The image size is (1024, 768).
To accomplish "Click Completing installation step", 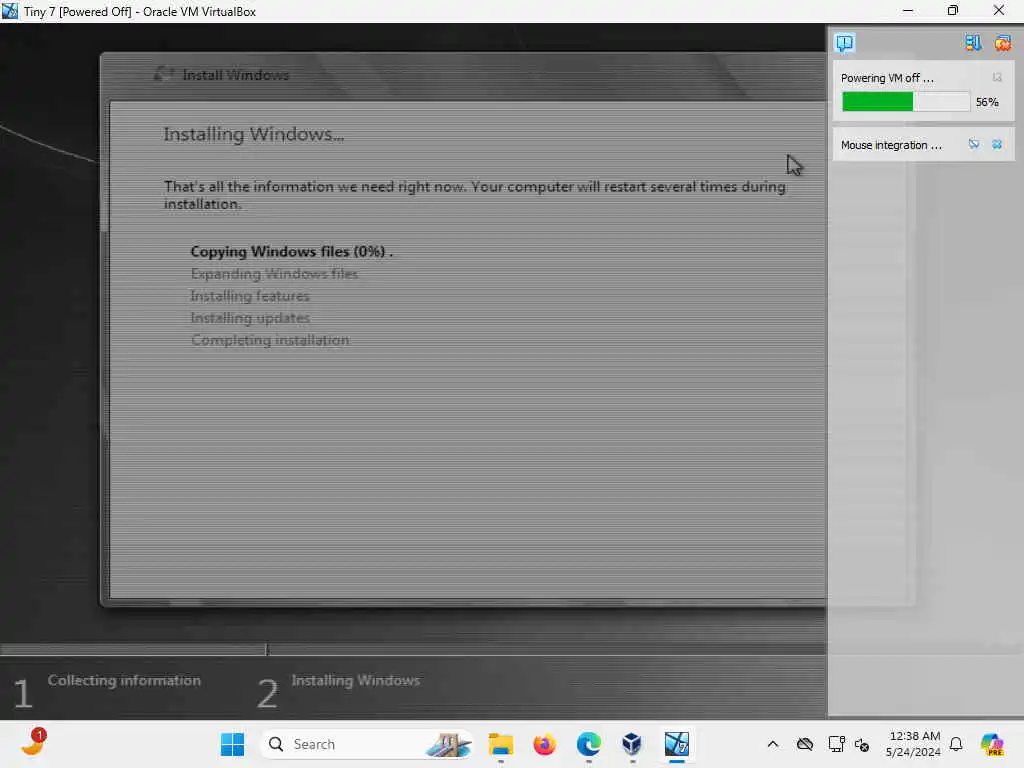I will (270, 340).
